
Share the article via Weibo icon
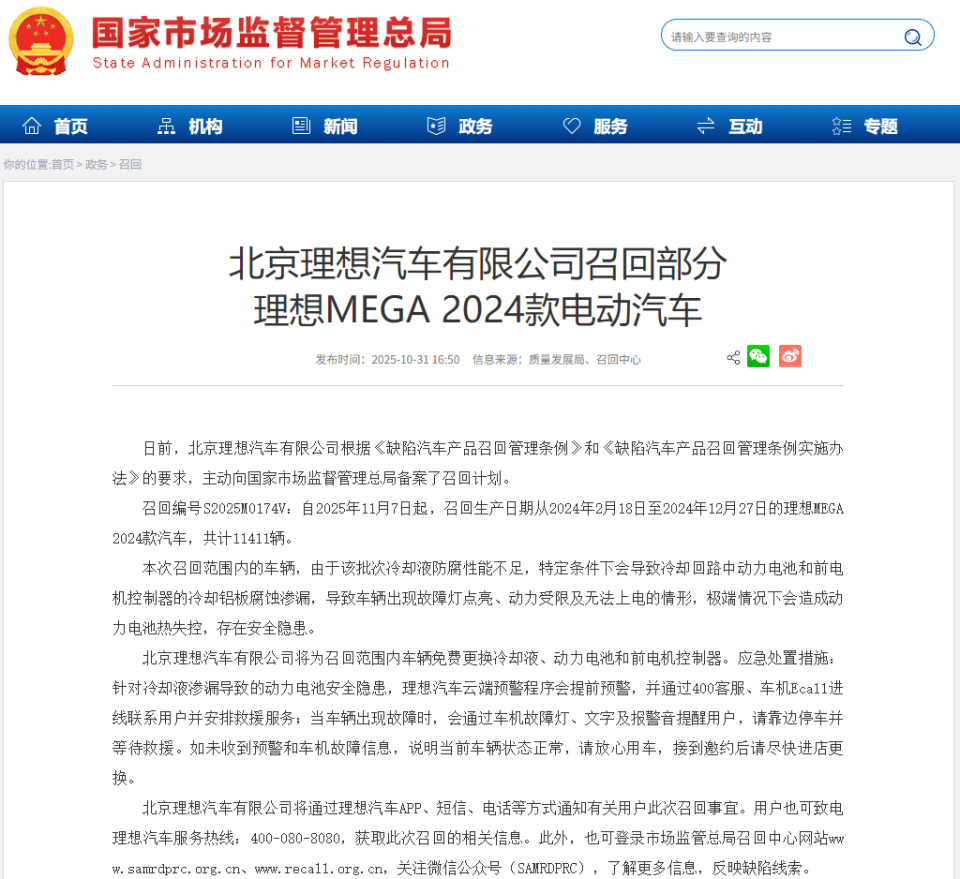[x=790, y=356]
